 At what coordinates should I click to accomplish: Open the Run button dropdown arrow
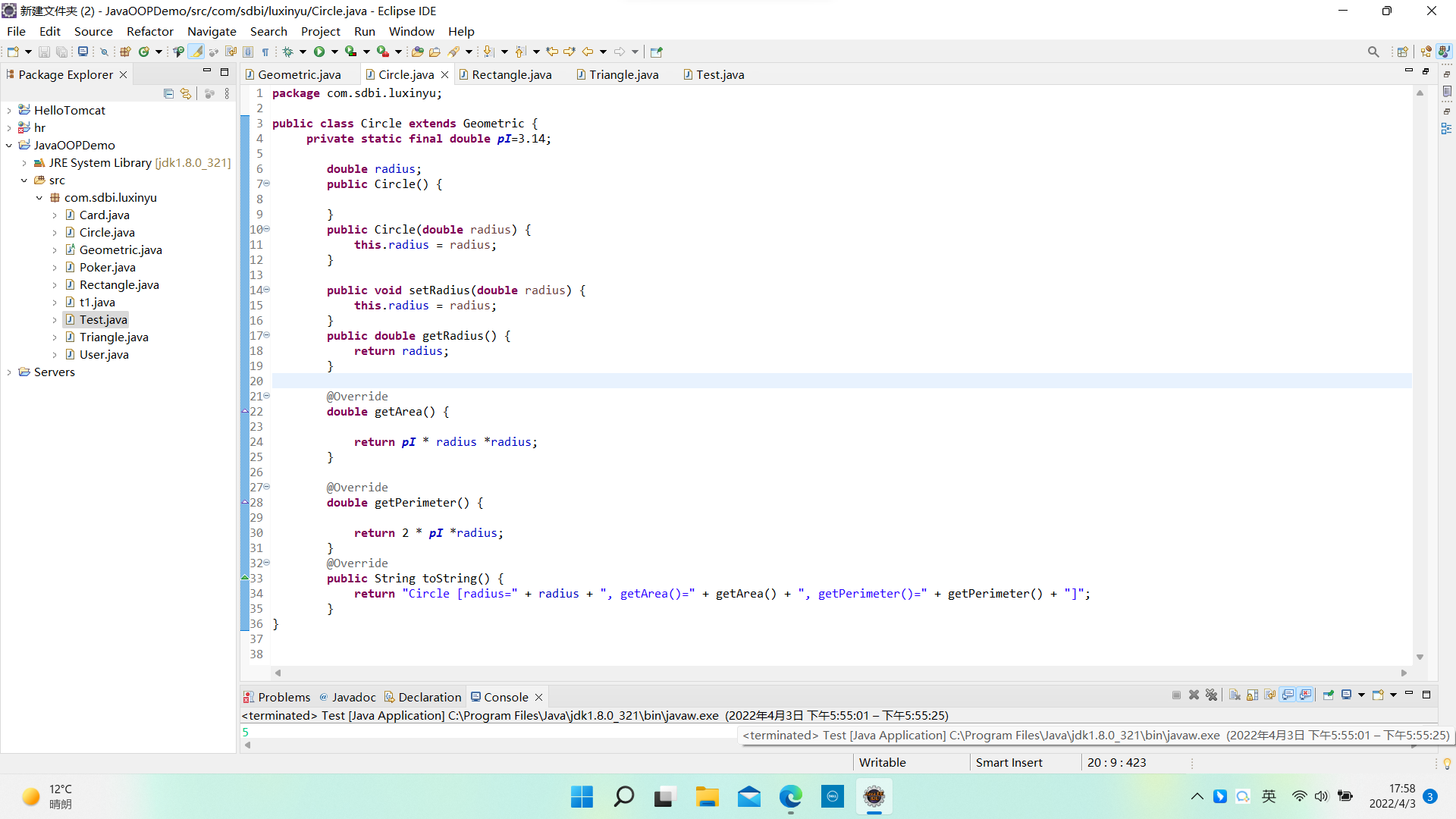(x=334, y=52)
